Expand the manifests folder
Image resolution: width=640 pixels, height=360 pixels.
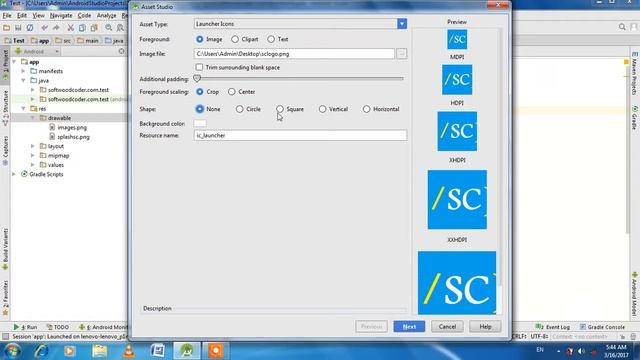tap(24, 71)
